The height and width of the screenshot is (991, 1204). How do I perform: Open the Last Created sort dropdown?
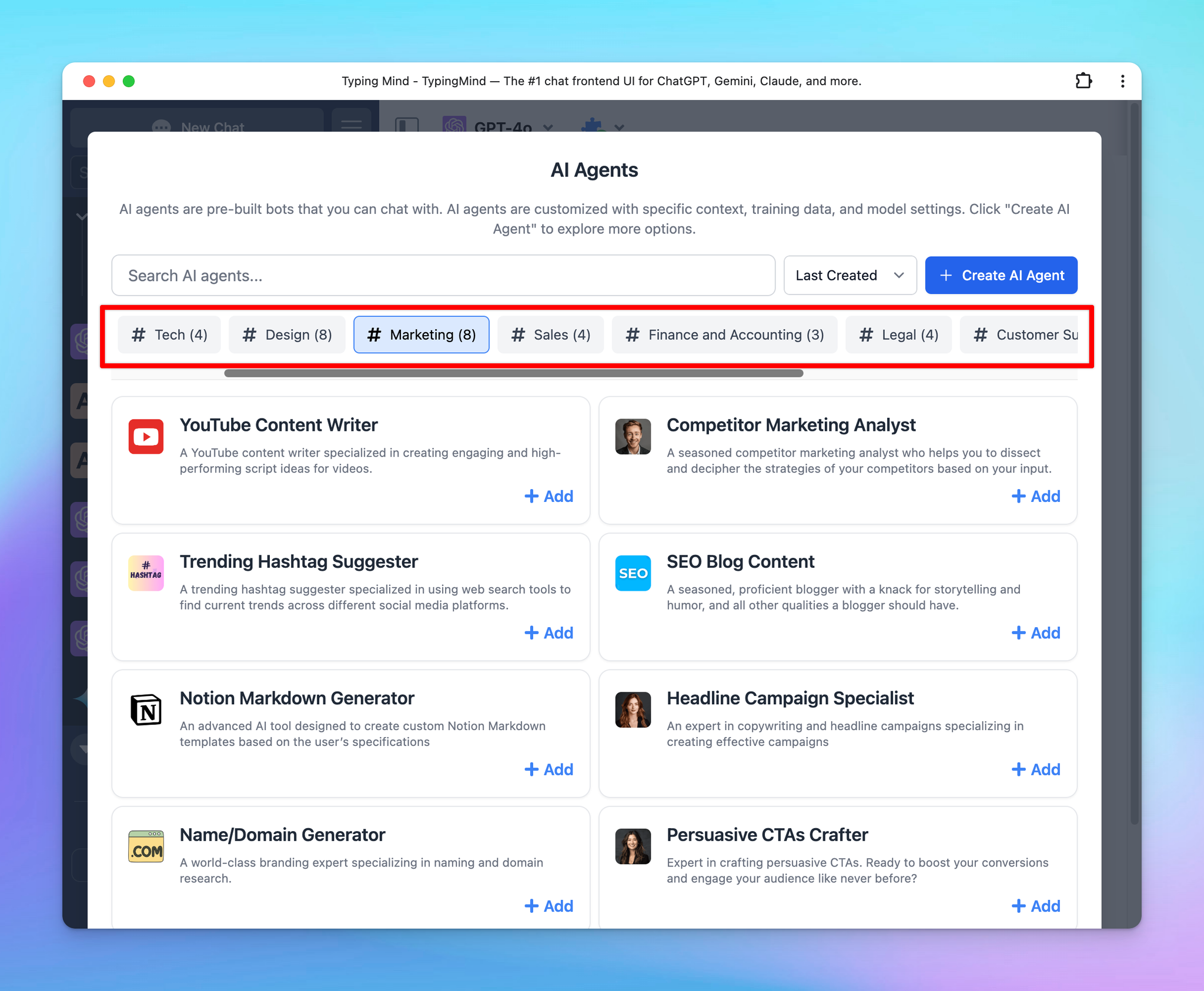click(850, 275)
